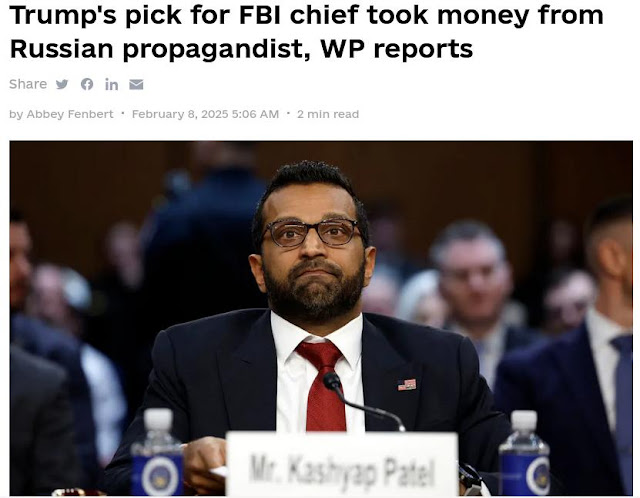Image resolution: width=640 pixels, height=498 pixels.
Task: Click the '2 min read' label
Action: [328, 114]
